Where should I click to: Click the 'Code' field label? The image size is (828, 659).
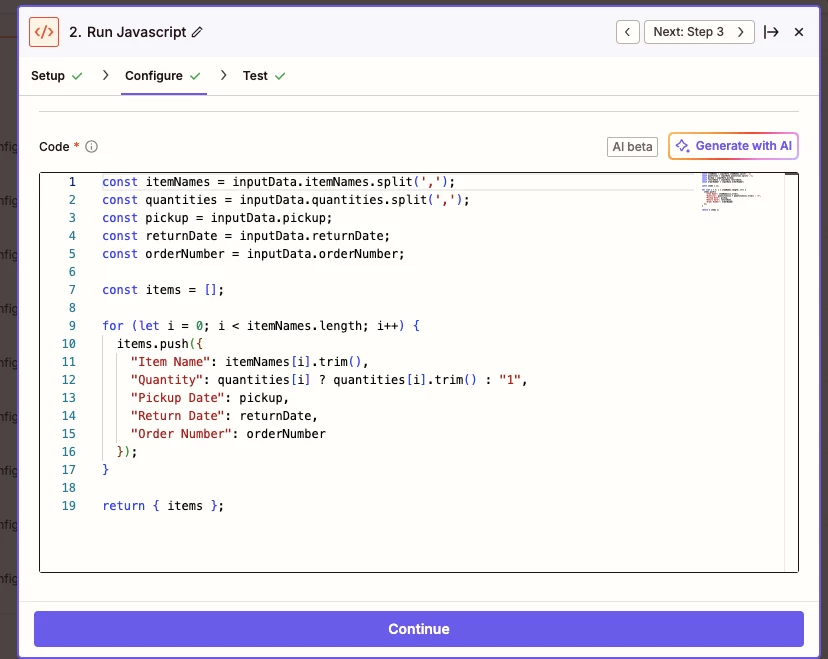54,146
